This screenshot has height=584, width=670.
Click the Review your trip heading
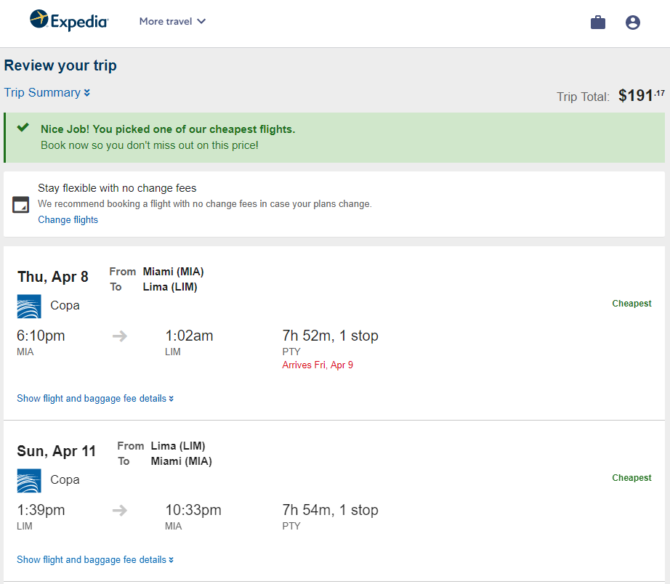(60, 65)
